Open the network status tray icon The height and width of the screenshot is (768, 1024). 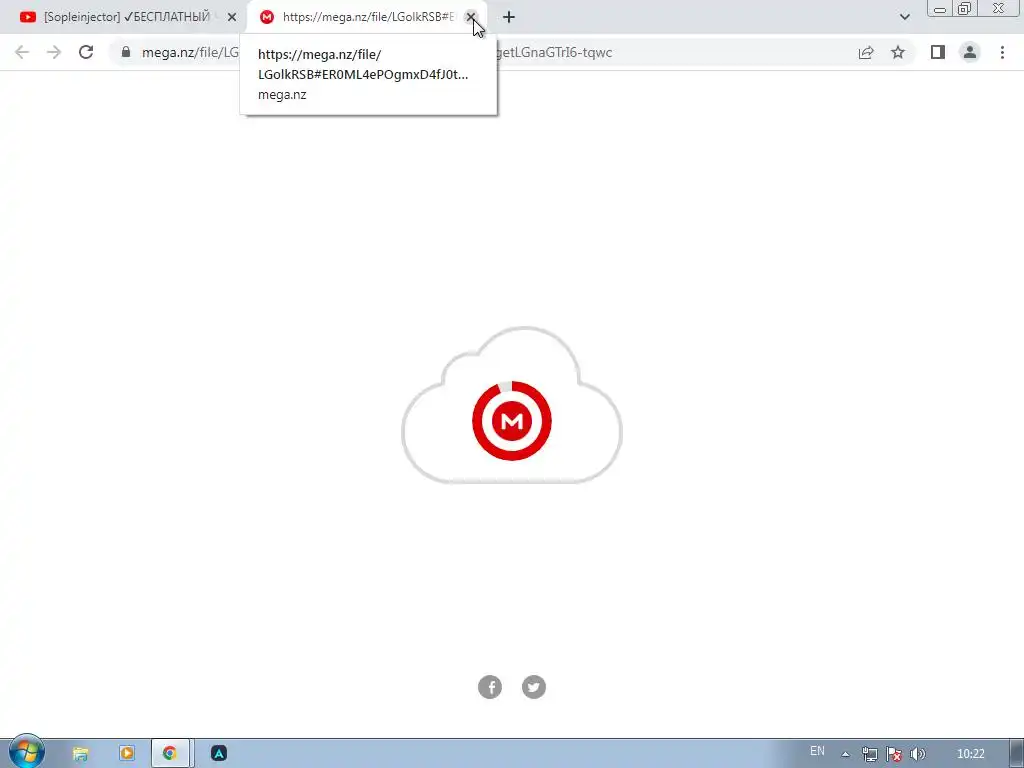[869, 754]
